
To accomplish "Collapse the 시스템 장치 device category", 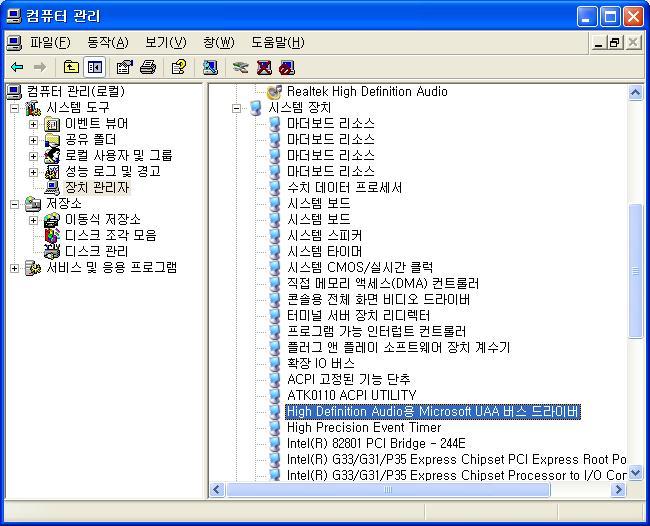I will point(236,109).
